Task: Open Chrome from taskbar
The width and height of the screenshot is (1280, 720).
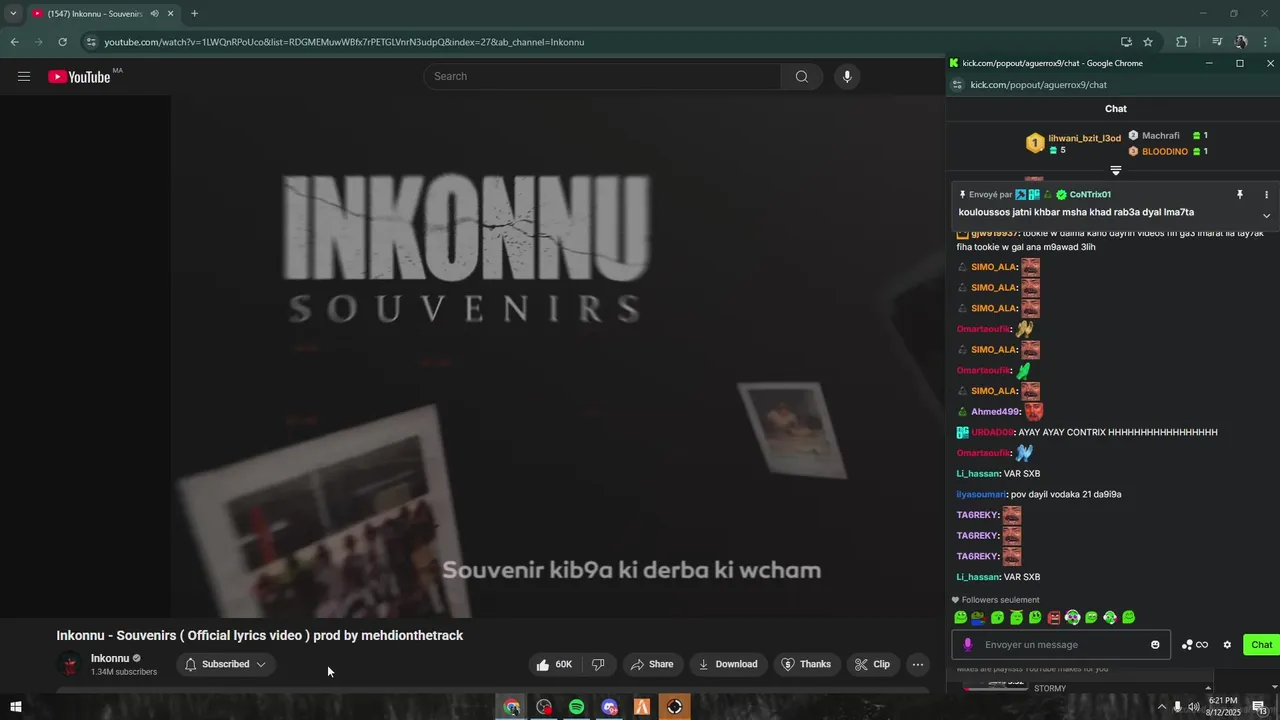Action: [x=512, y=707]
